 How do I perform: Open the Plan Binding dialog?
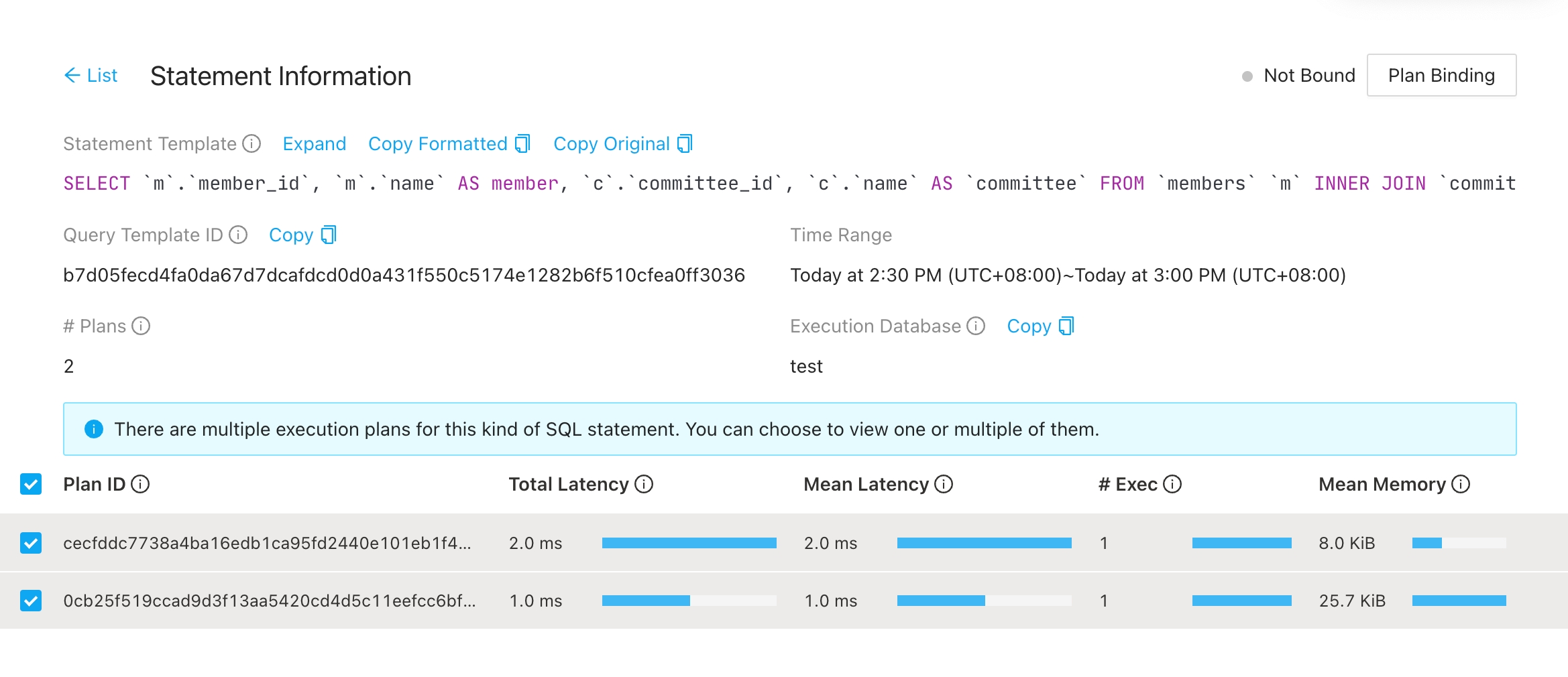click(x=1441, y=75)
